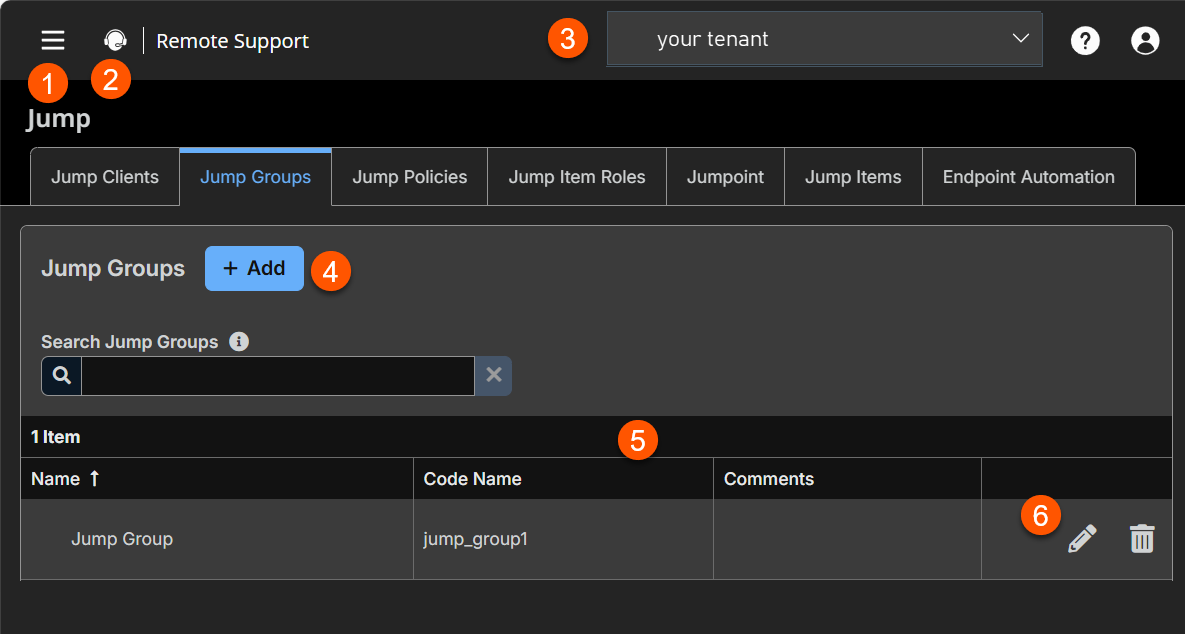Click the info icon beside Search Jump Groups
This screenshot has width=1185, height=634.
click(x=239, y=342)
